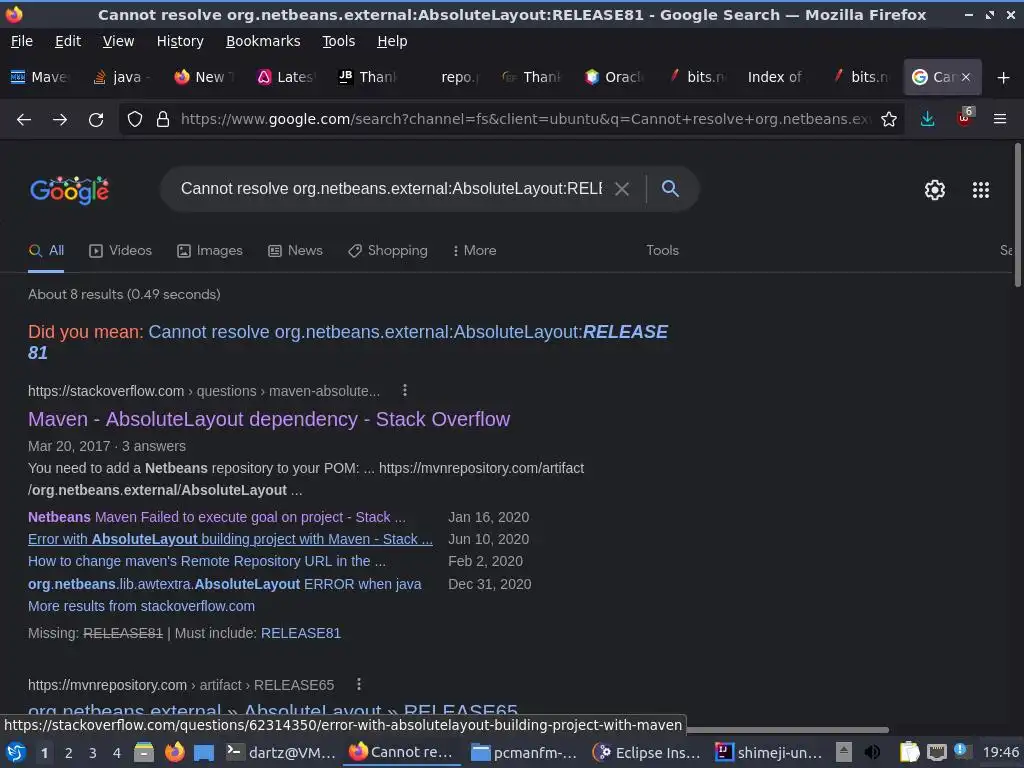This screenshot has width=1024, height=768.
Task: Open the File menu
Action: click(22, 41)
